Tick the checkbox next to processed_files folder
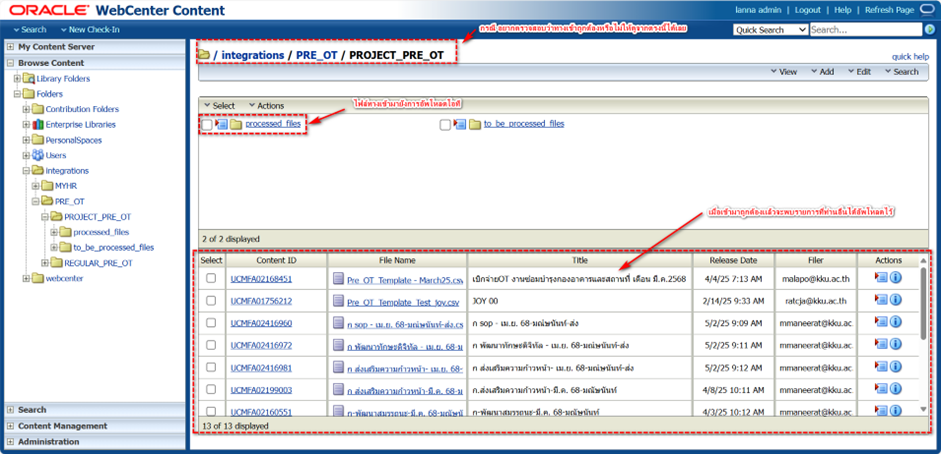The width and height of the screenshot is (941, 454). click(x=206, y=125)
